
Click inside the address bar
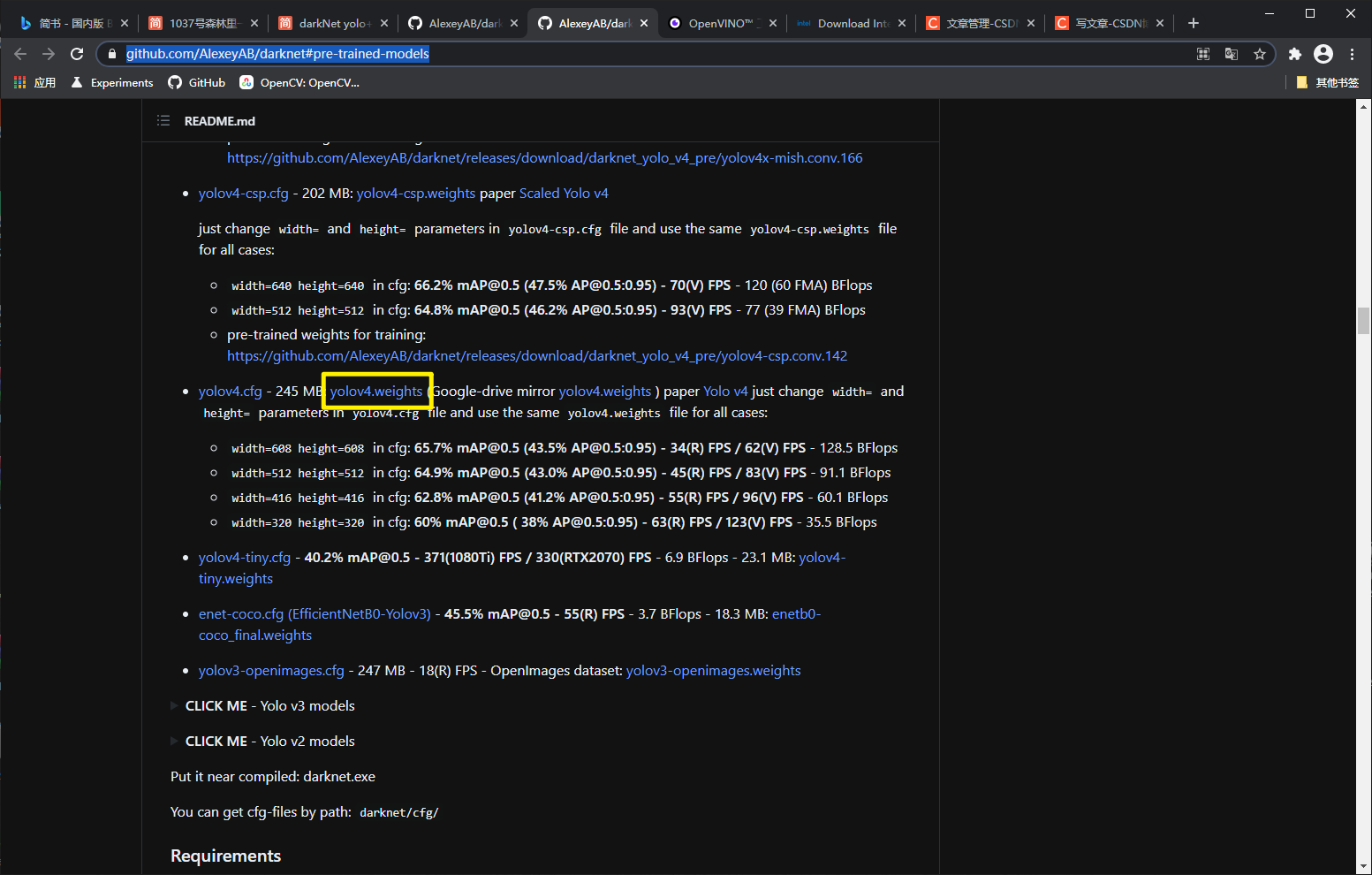tap(530, 54)
